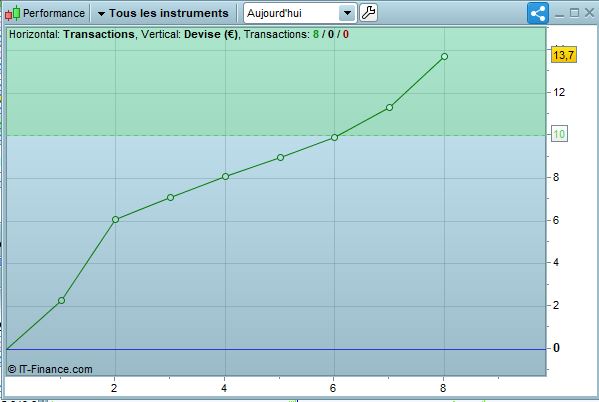
Task: Click the 4 horizontal axis label
Action: (224, 388)
